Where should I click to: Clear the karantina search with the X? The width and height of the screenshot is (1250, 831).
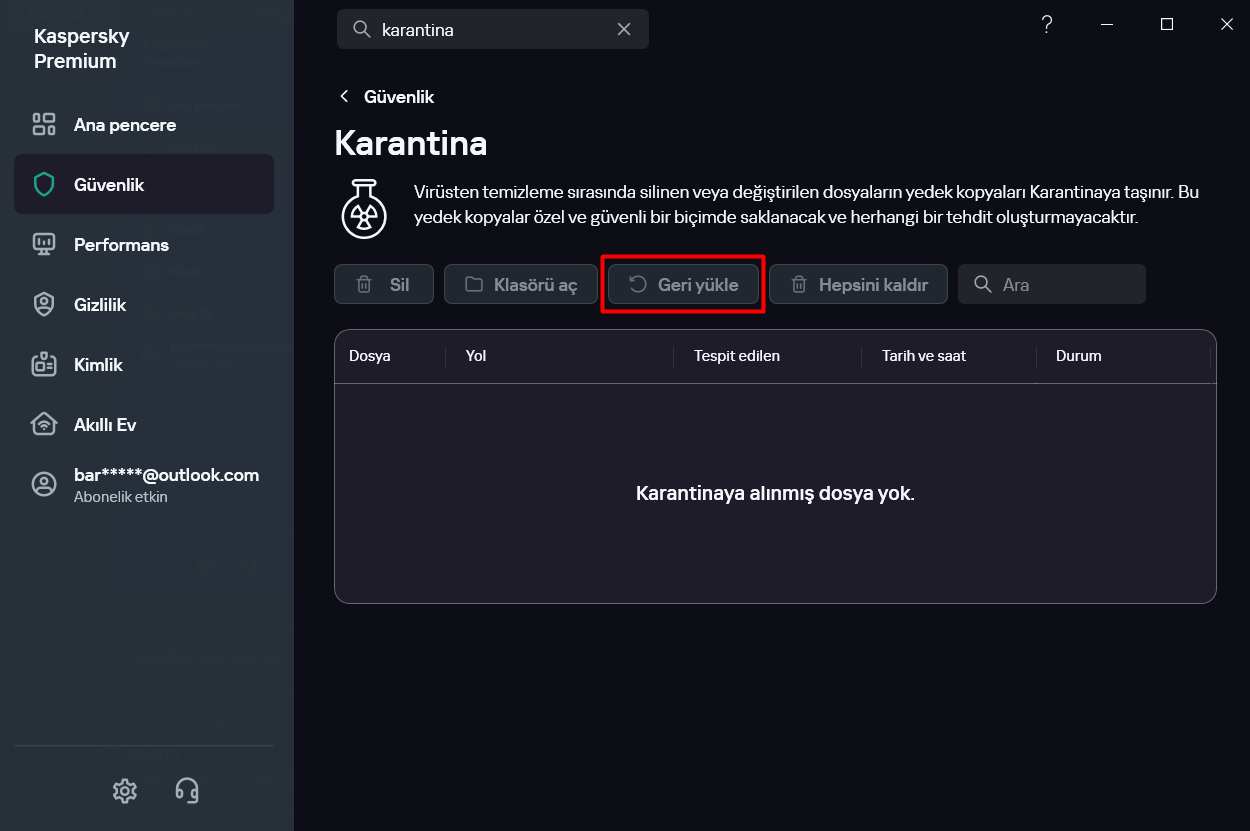pos(624,30)
